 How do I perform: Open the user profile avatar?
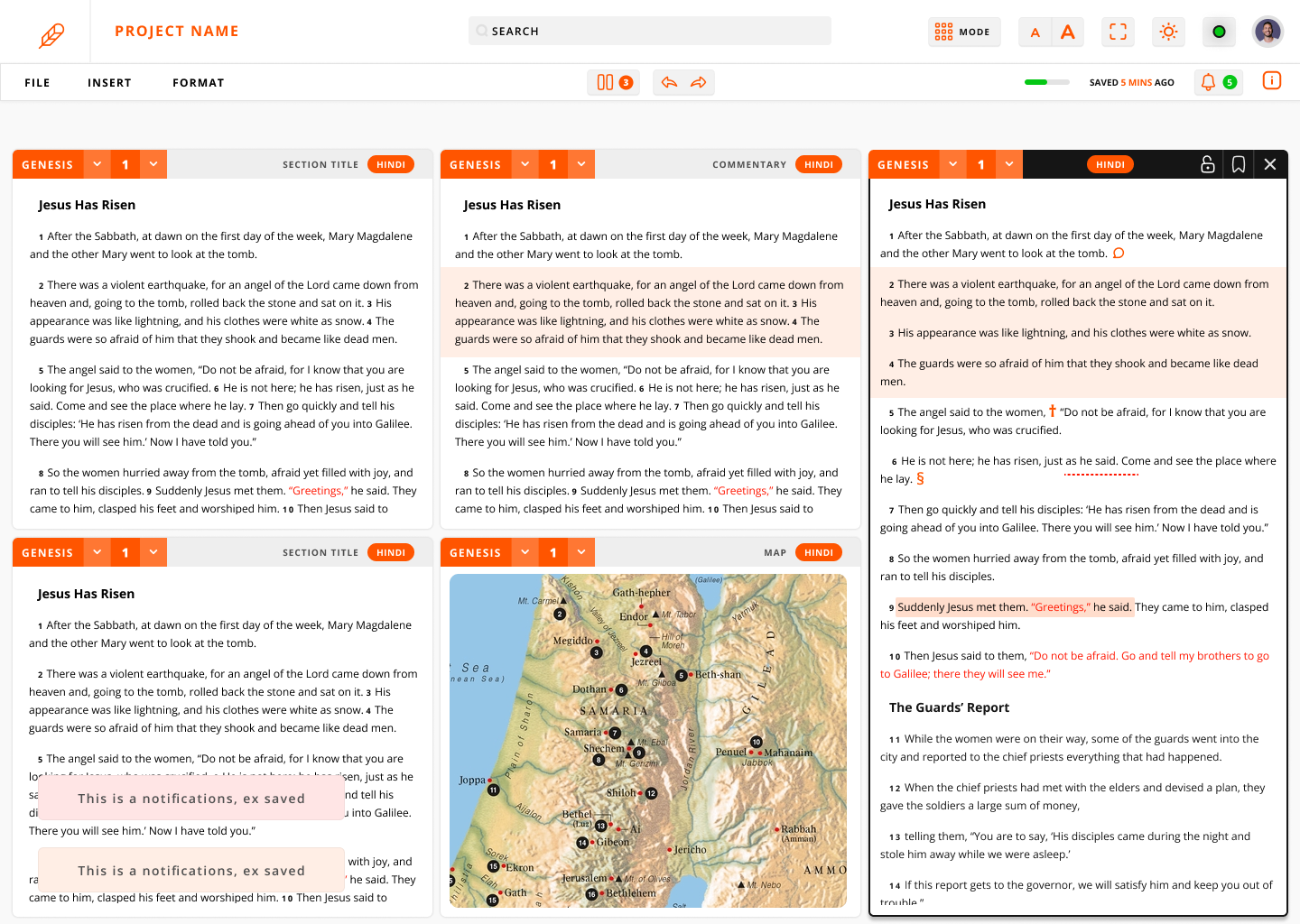click(1267, 32)
